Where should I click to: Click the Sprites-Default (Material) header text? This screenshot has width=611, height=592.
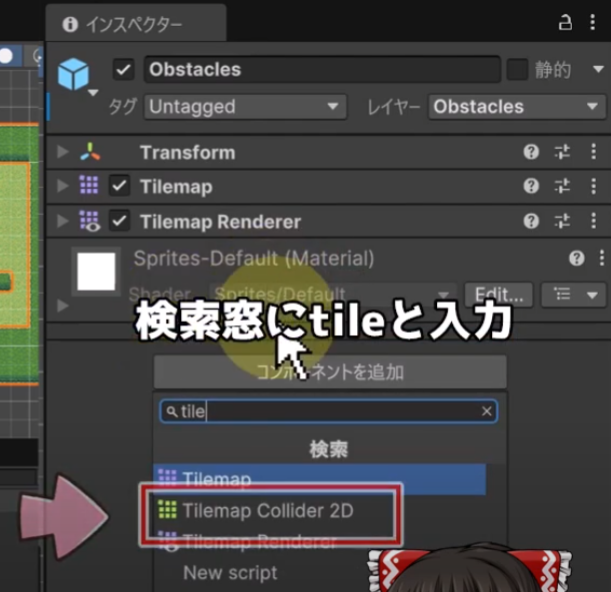(x=254, y=259)
